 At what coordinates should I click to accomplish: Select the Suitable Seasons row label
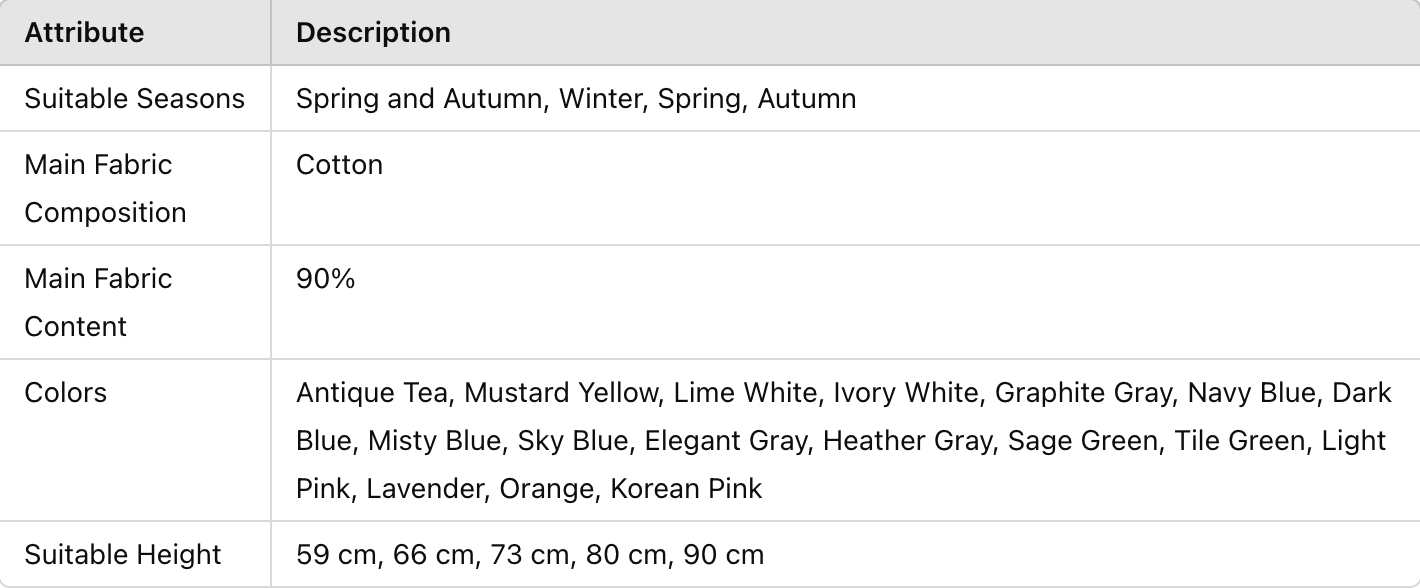click(134, 99)
